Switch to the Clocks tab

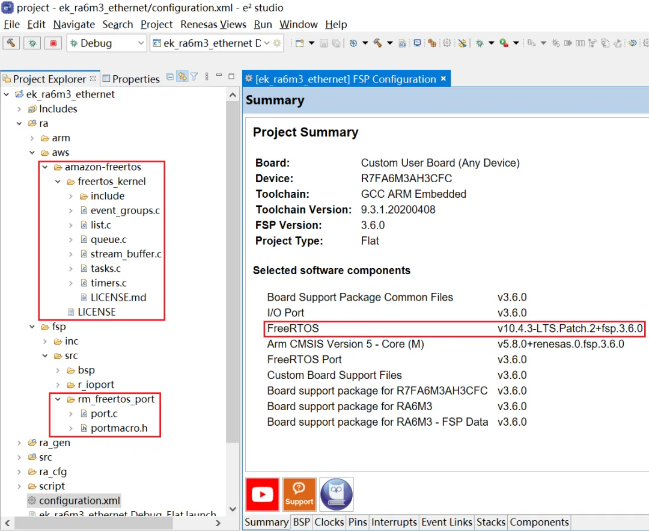(329, 522)
